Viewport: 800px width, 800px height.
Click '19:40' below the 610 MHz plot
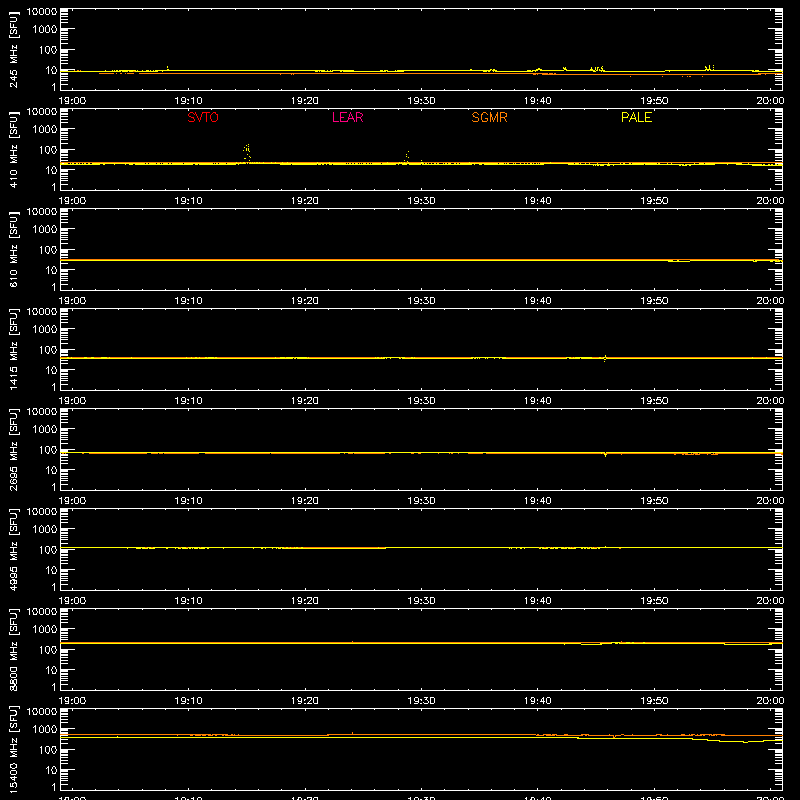coord(538,301)
